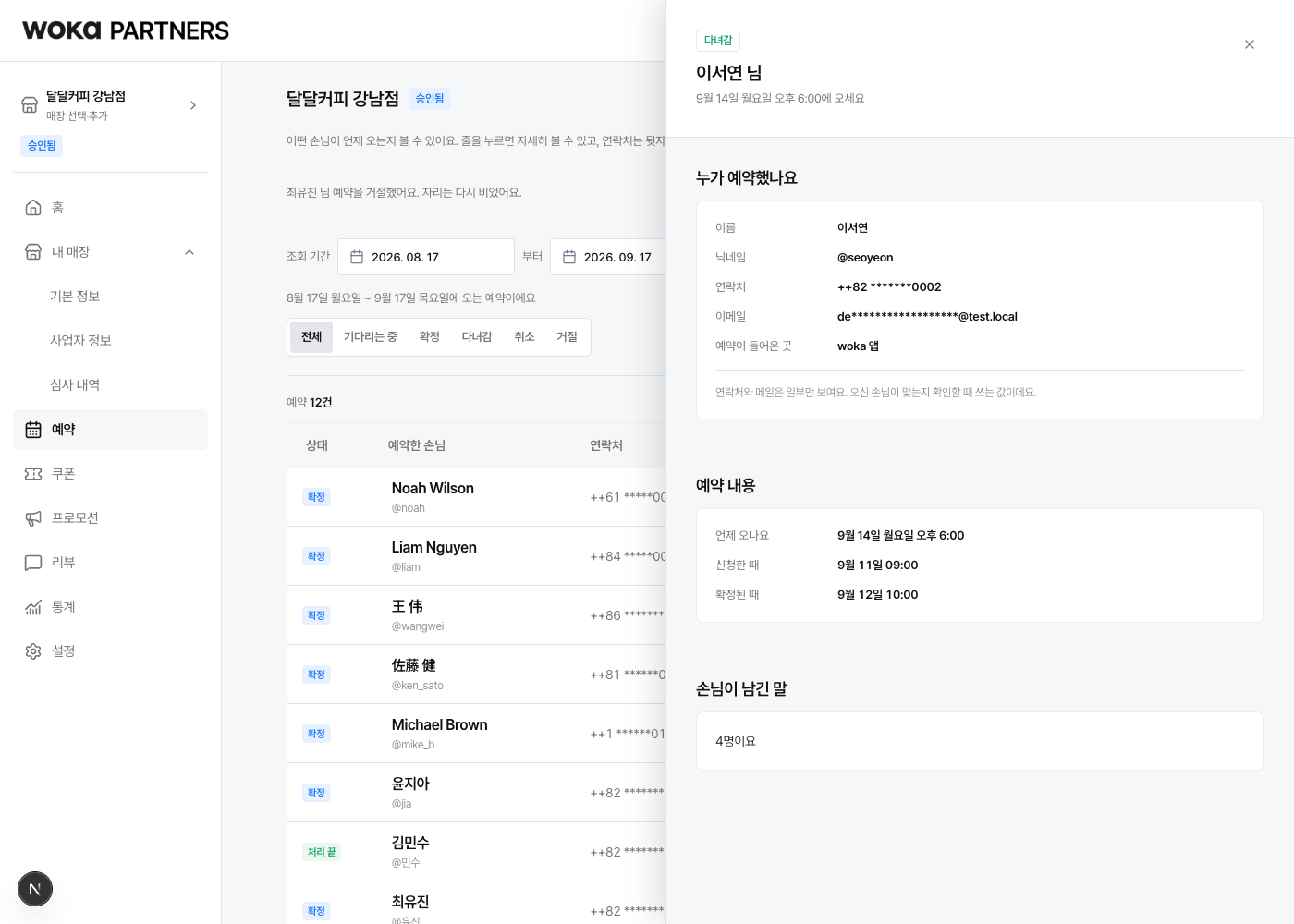Viewport: 1294px width, 924px height.
Task: Click the 통계 chart icon
Action: [33, 607]
